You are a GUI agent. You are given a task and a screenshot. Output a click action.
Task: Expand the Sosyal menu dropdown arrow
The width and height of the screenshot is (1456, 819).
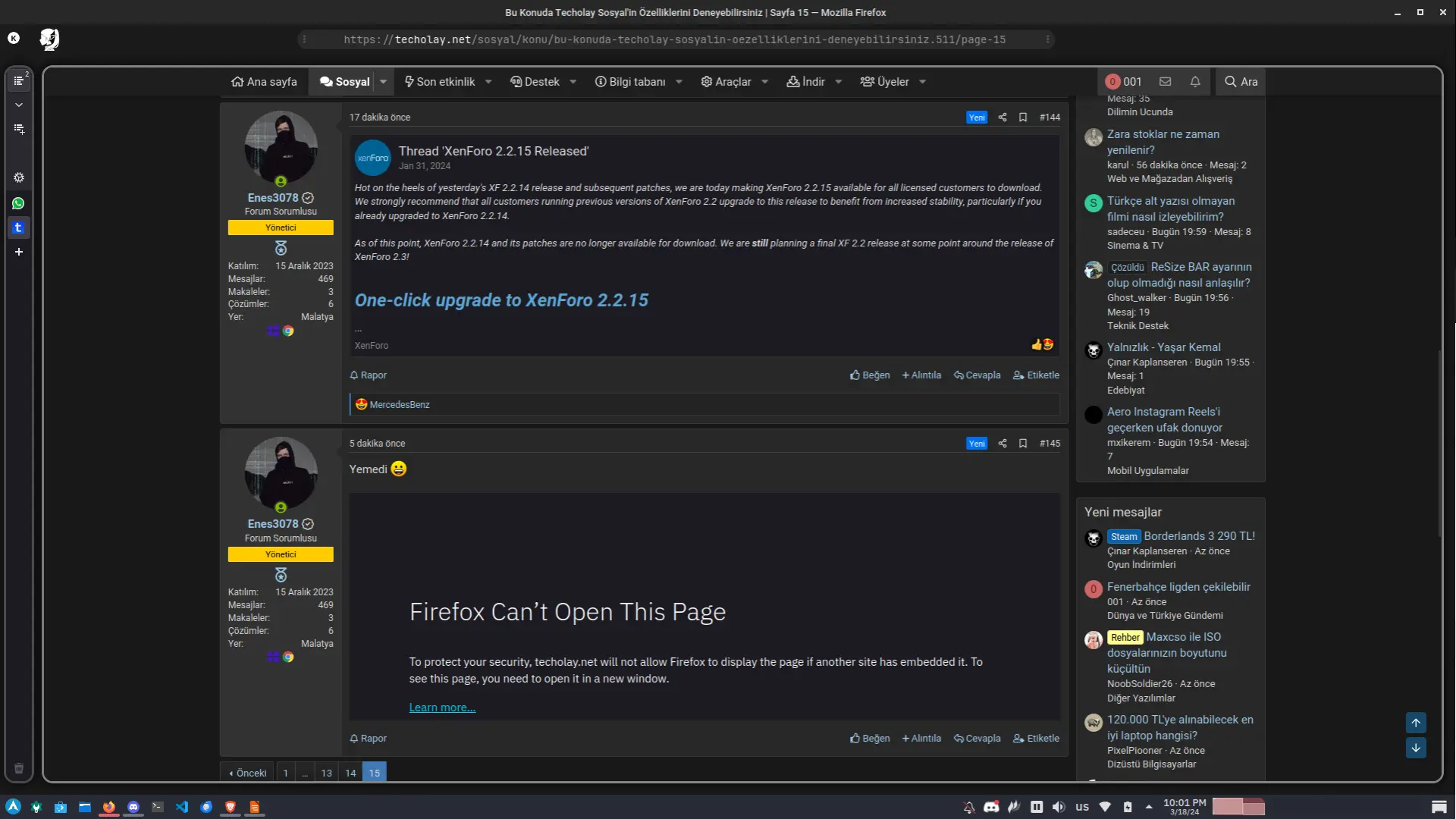click(x=383, y=82)
